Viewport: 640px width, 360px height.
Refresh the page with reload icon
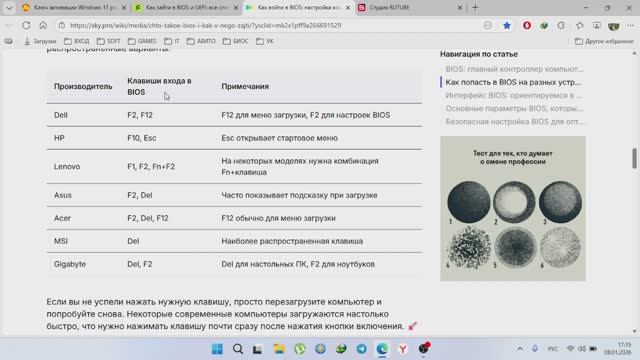26,25
